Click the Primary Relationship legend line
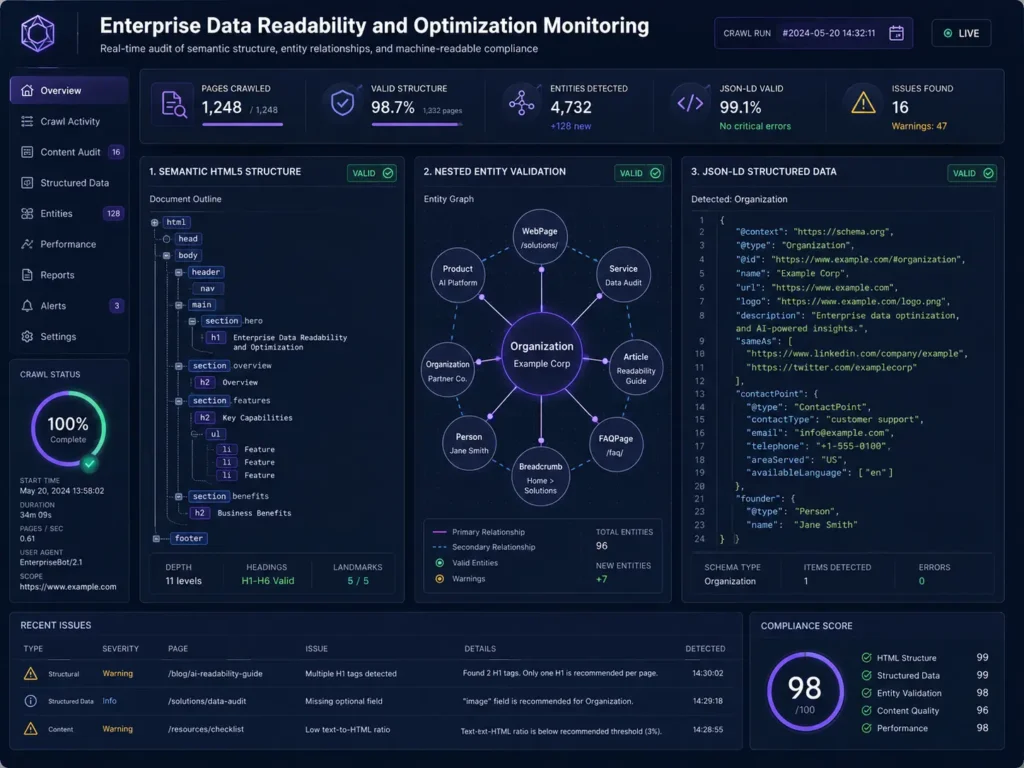Image resolution: width=1024 pixels, height=768 pixels. 440,532
